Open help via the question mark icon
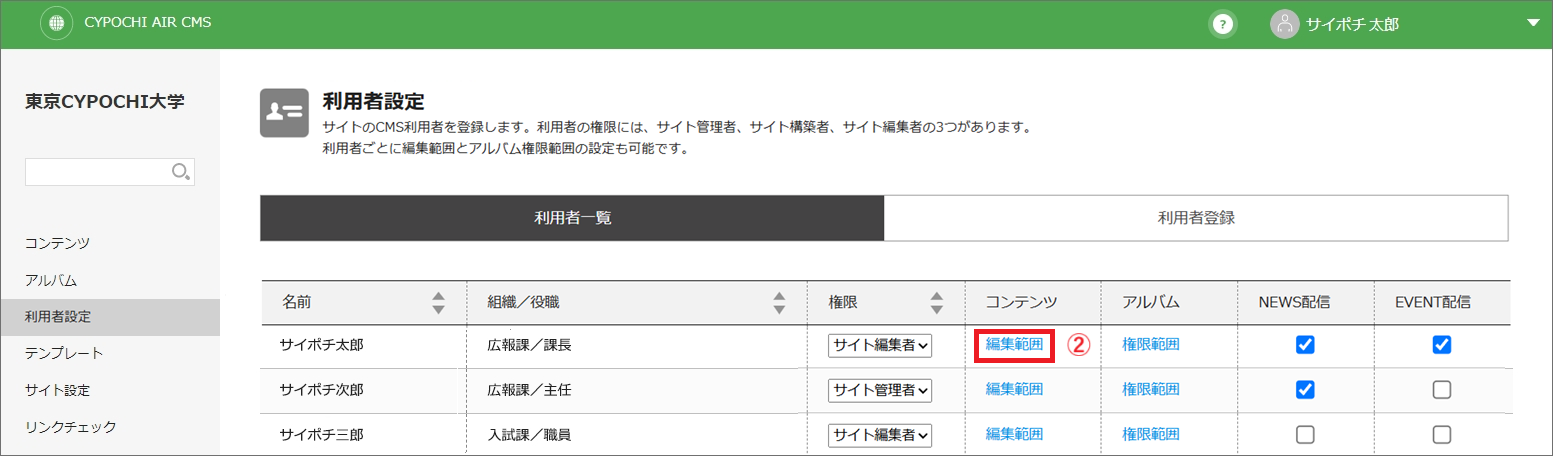The width and height of the screenshot is (1553, 456). (1222, 24)
